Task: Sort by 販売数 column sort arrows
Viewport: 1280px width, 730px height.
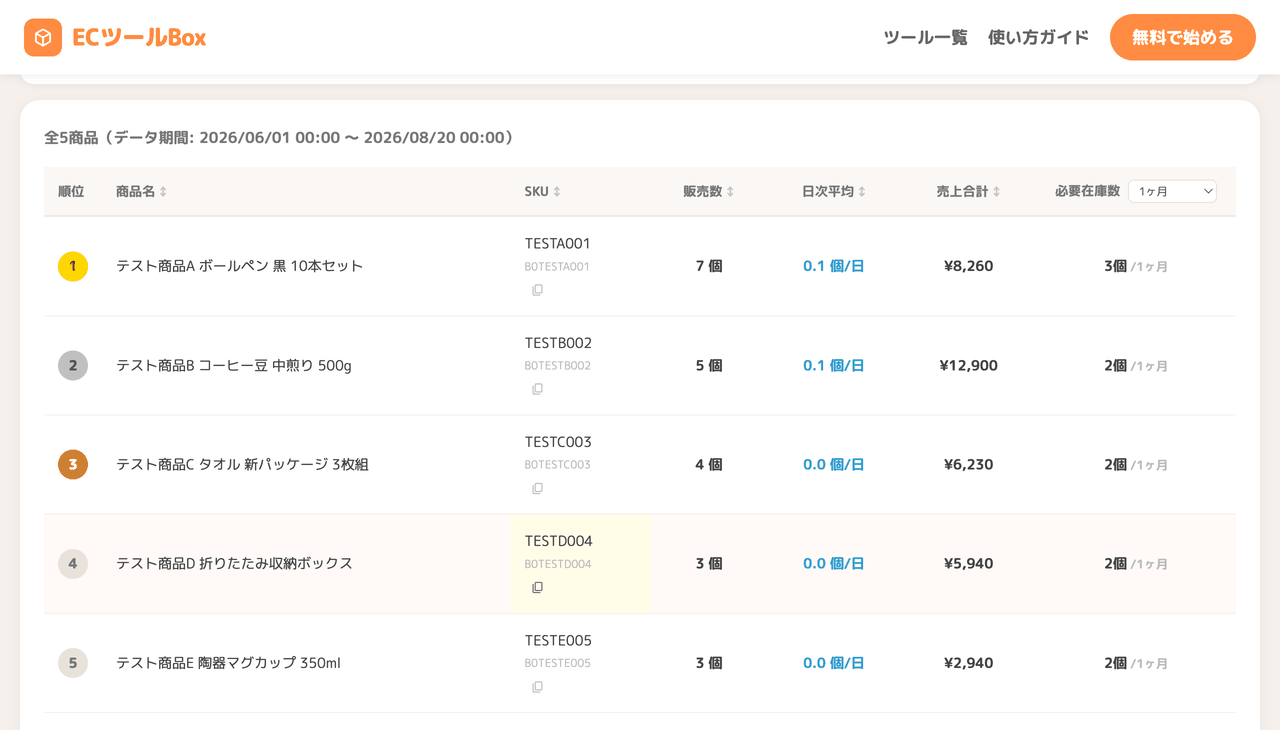Action: [730, 191]
